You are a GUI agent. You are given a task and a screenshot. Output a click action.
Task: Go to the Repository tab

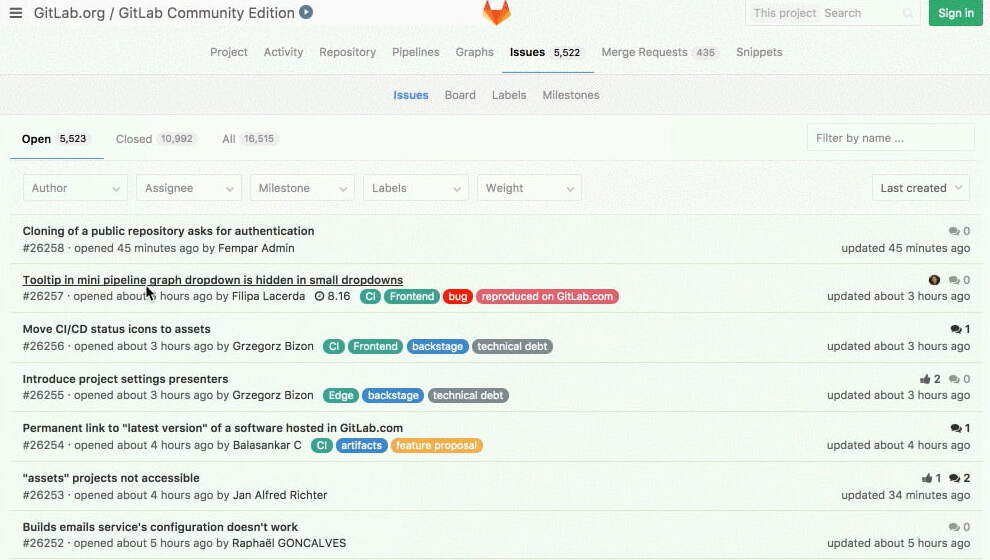click(x=347, y=52)
